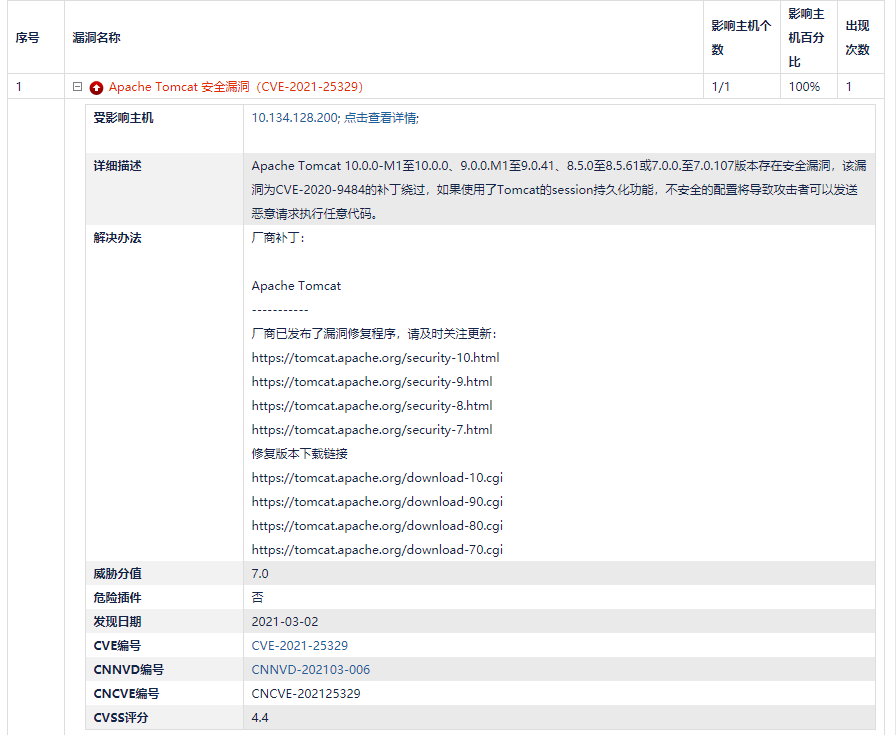Click the 解决办法 label
Image resolution: width=896 pixels, height=735 pixels.
tap(117, 238)
